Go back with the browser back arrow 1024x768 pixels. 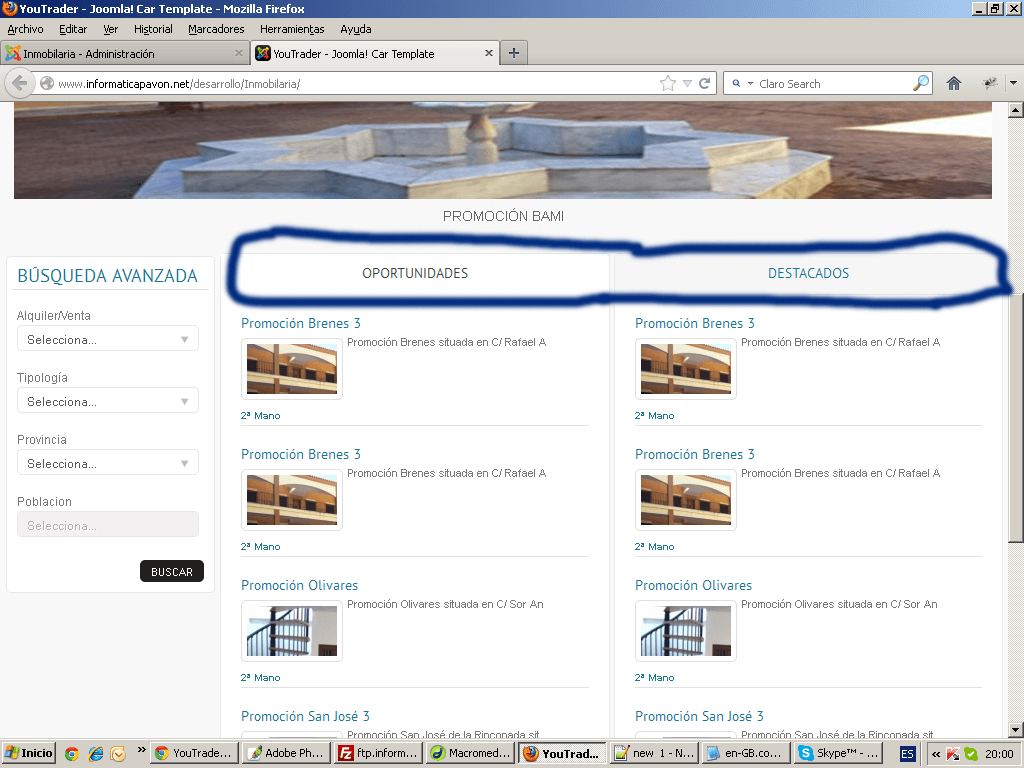(x=19, y=84)
